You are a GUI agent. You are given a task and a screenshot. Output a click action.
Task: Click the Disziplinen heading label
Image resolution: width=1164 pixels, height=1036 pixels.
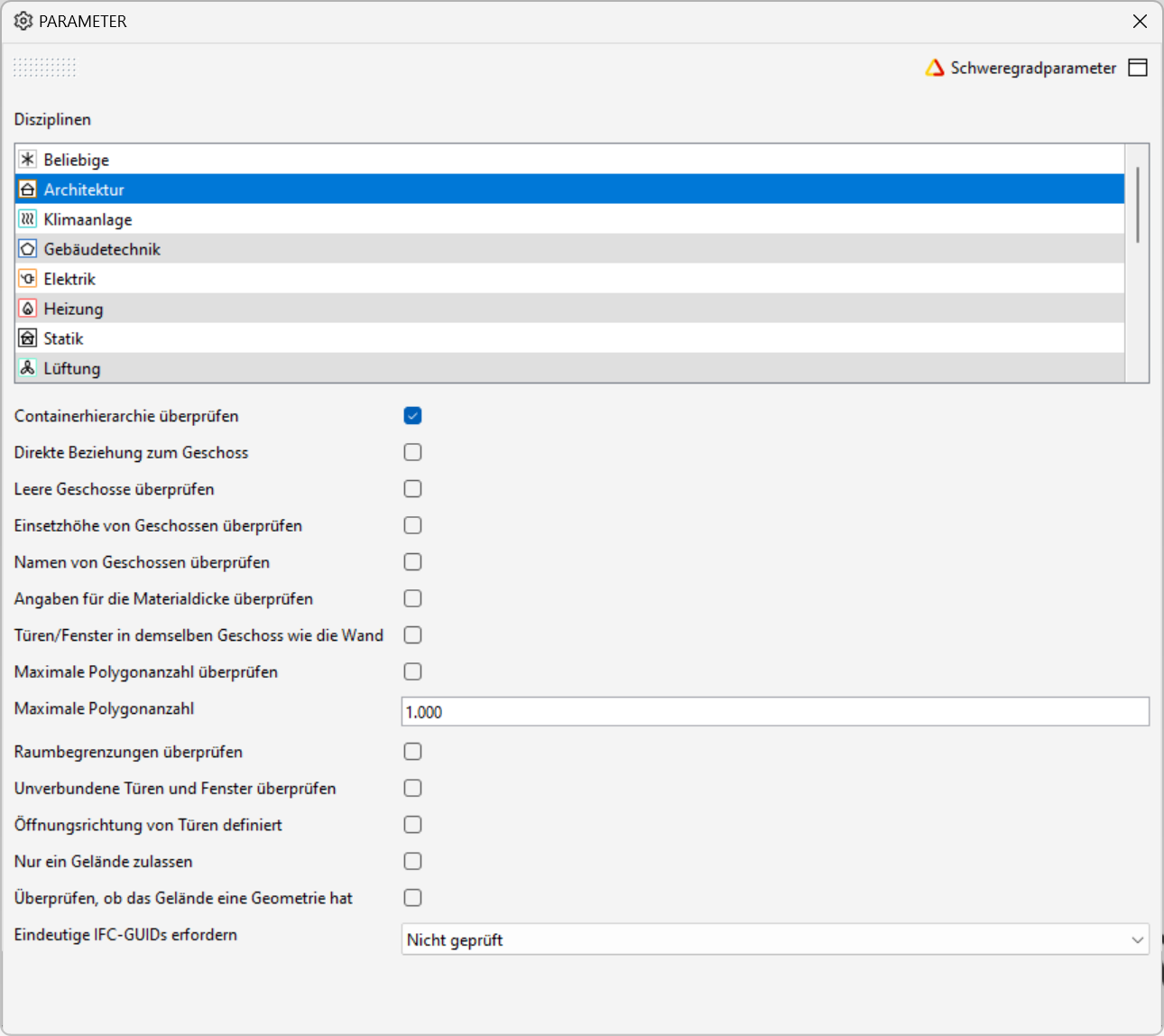click(x=52, y=120)
